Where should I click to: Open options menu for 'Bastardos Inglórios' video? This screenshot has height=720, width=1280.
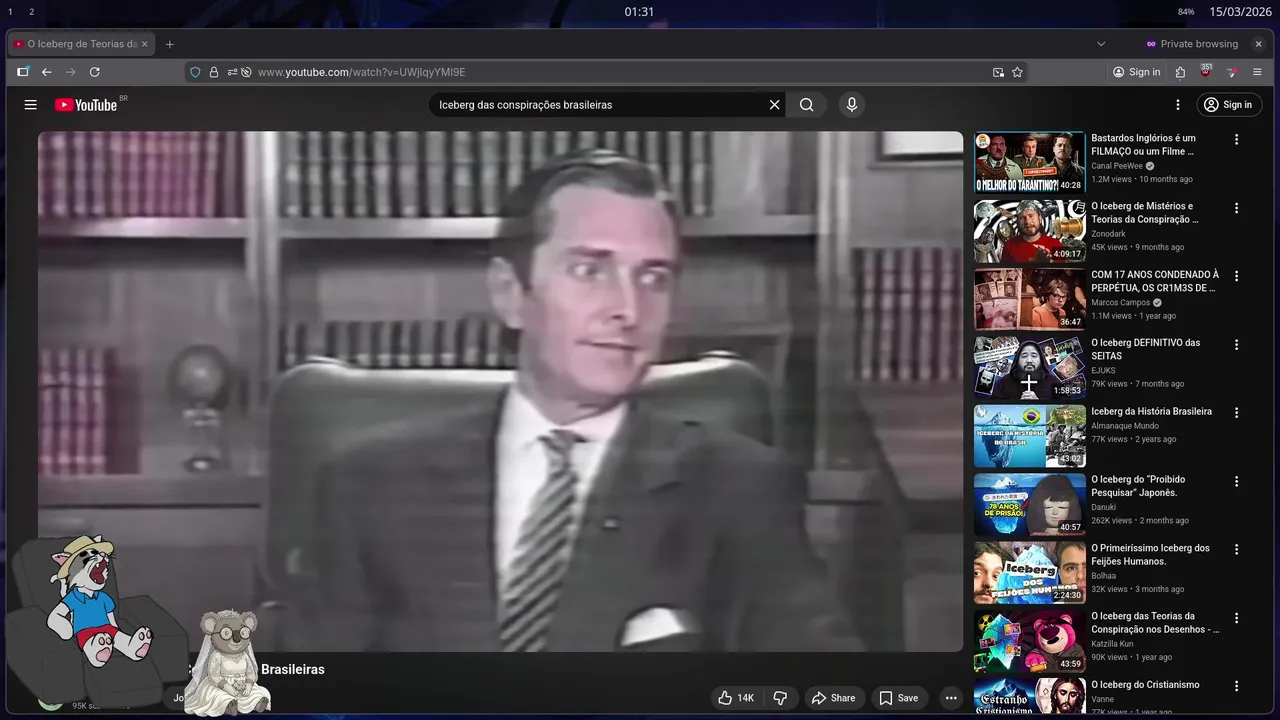pos(1236,140)
